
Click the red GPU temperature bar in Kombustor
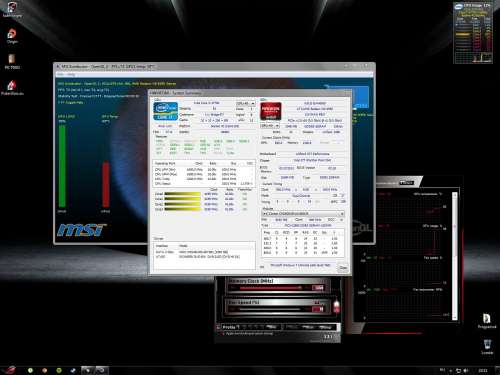[106, 184]
